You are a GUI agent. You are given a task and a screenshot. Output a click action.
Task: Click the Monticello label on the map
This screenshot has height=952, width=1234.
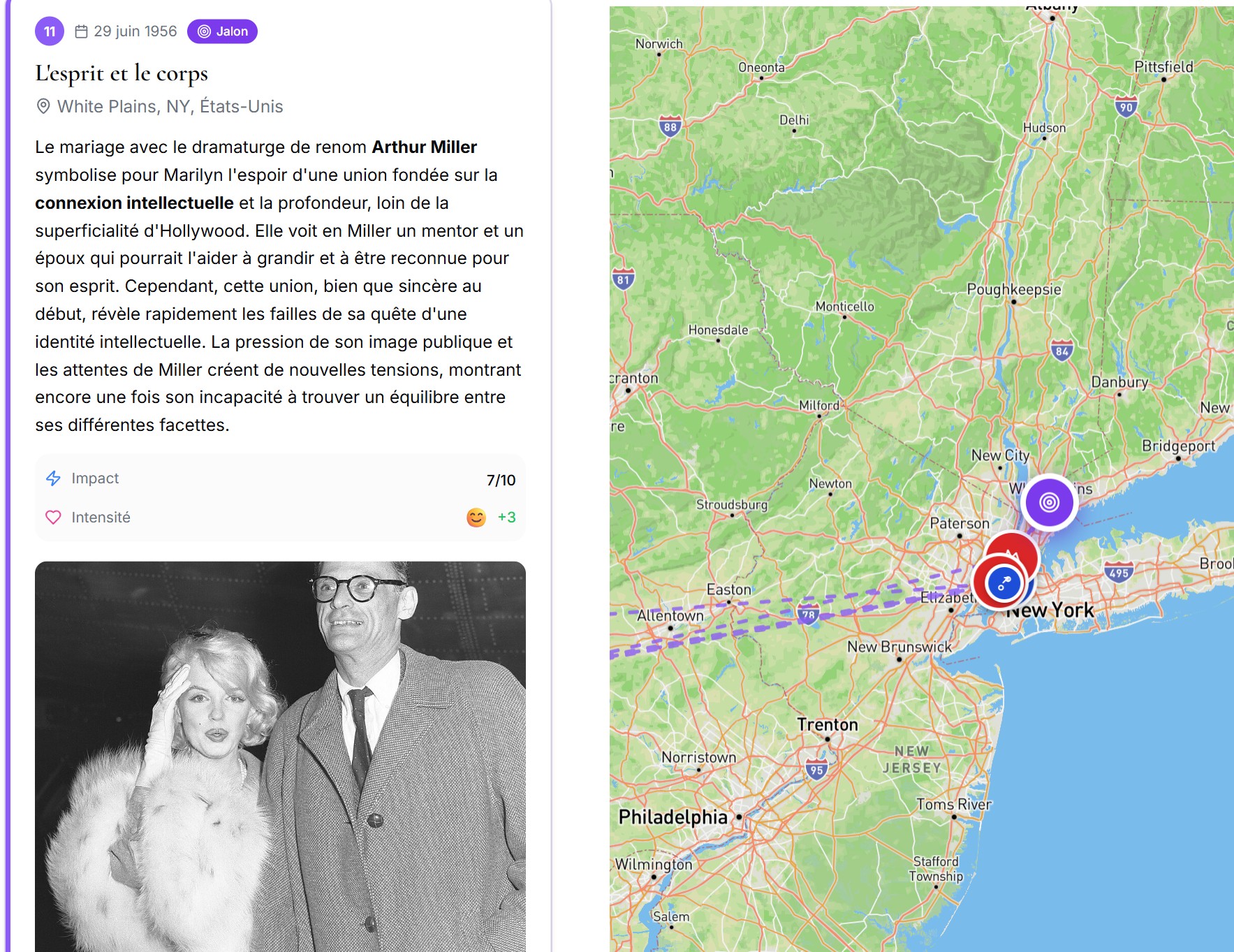pyautogui.click(x=845, y=307)
